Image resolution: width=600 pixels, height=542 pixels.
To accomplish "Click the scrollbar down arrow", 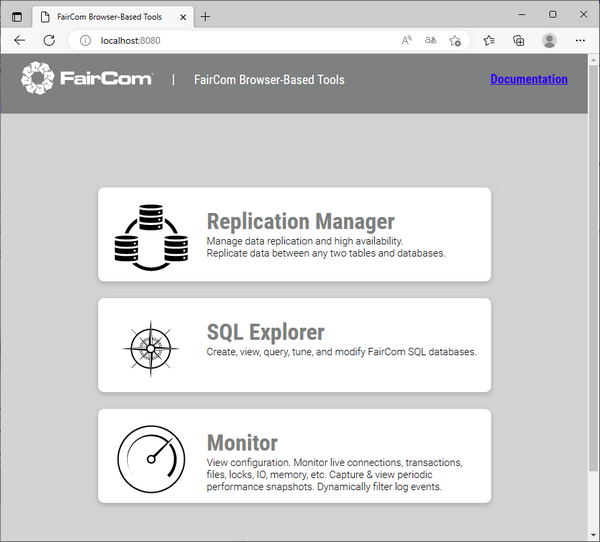I will [x=593, y=535].
